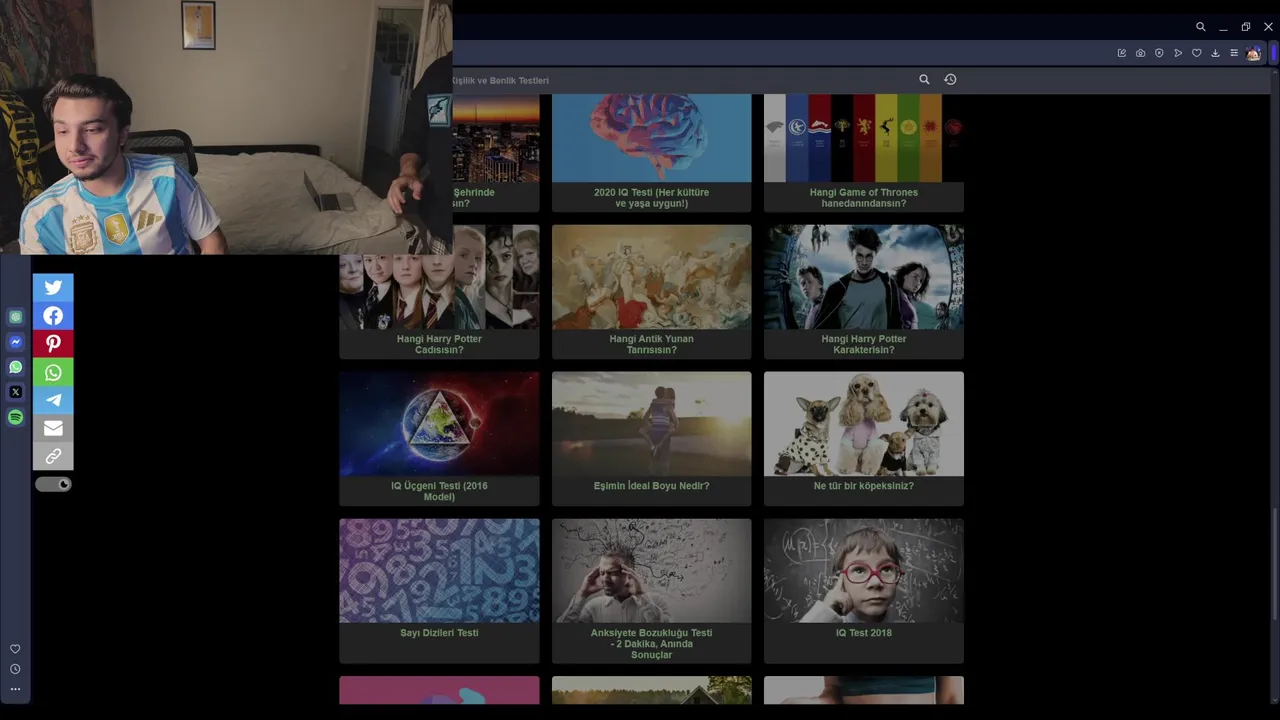Screen dimensions: 1280x720
Task: Open 'Hangi Game of Thrones hanedanındansın?' link
Action: click(x=864, y=198)
